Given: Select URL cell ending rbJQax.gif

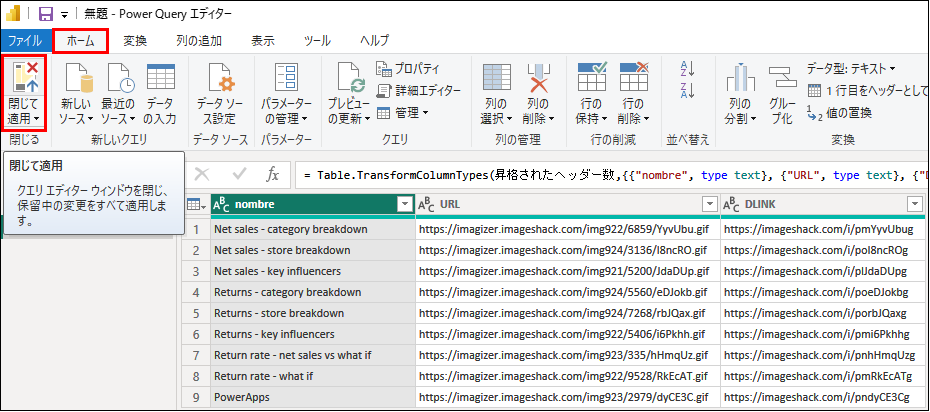Looking at the screenshot, I should click(568, 313).
